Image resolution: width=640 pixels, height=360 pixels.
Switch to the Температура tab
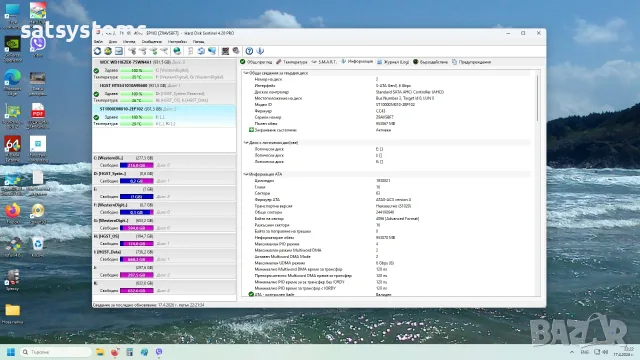tap(291, 62)
